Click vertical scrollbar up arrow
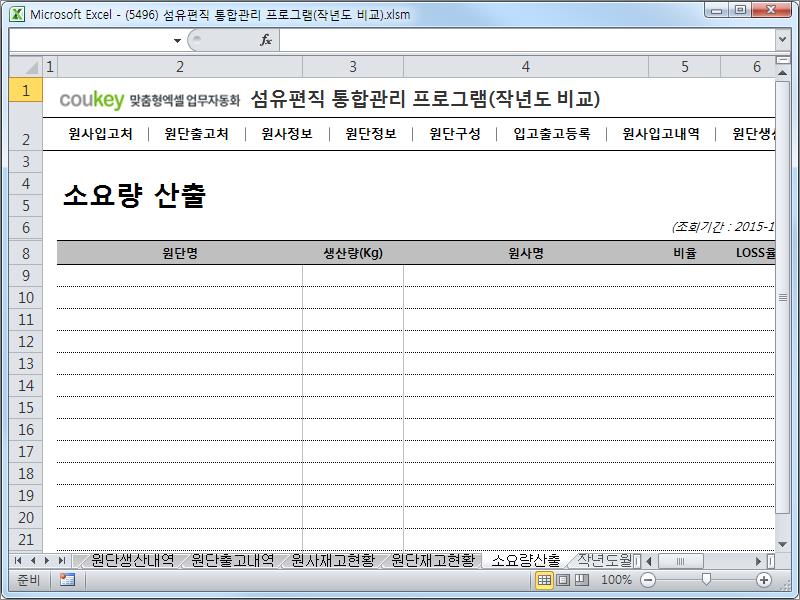Screen dimensions: 800x600 [782, 73]
